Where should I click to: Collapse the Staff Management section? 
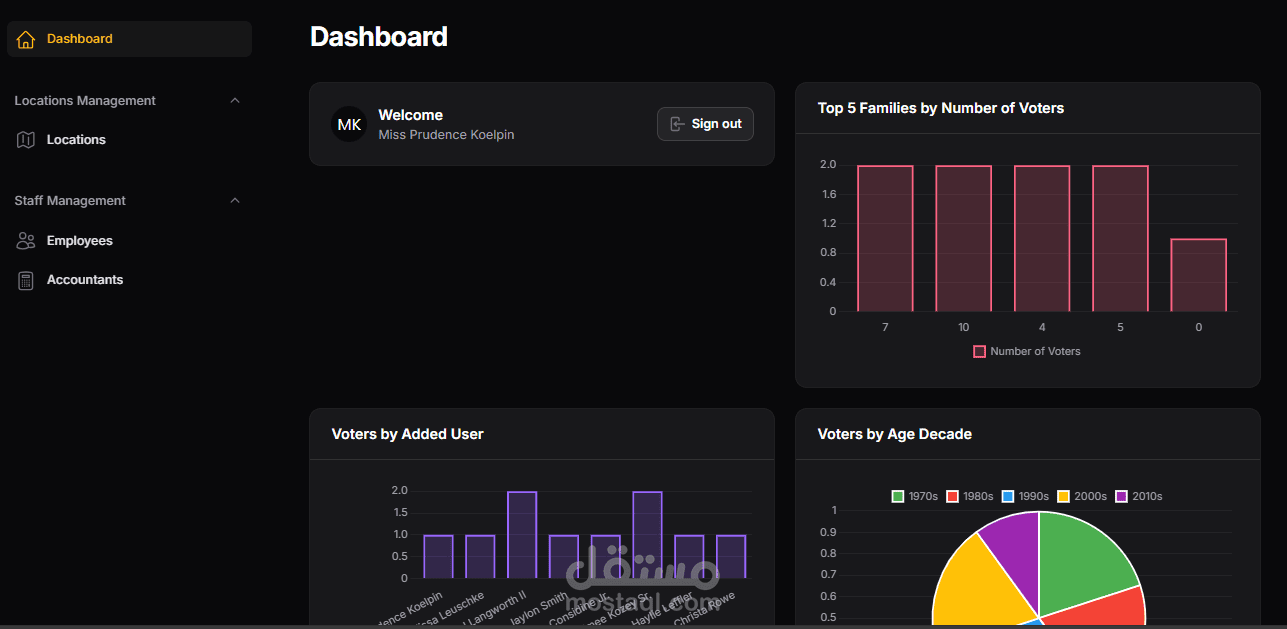[234, 200]
